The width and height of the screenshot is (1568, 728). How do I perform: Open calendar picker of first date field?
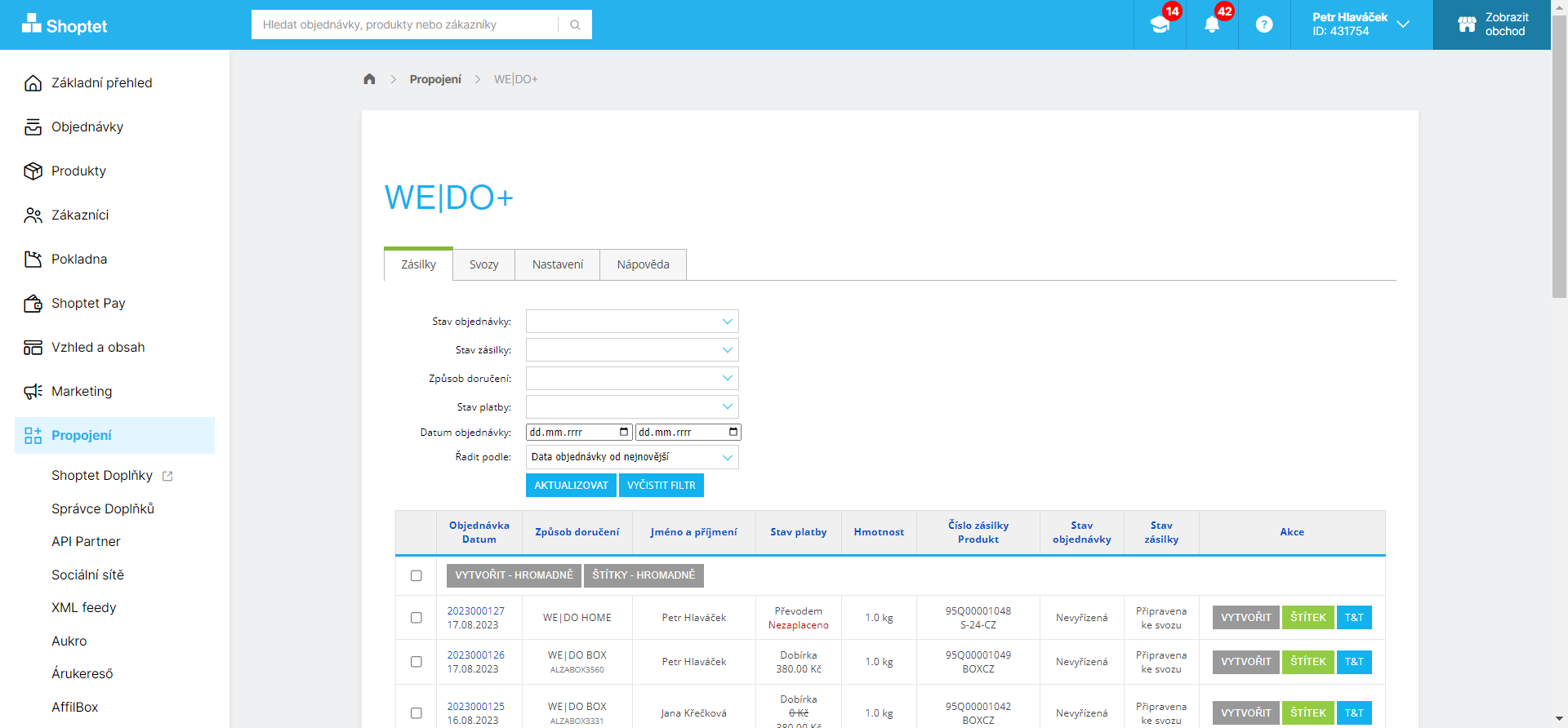624,432
